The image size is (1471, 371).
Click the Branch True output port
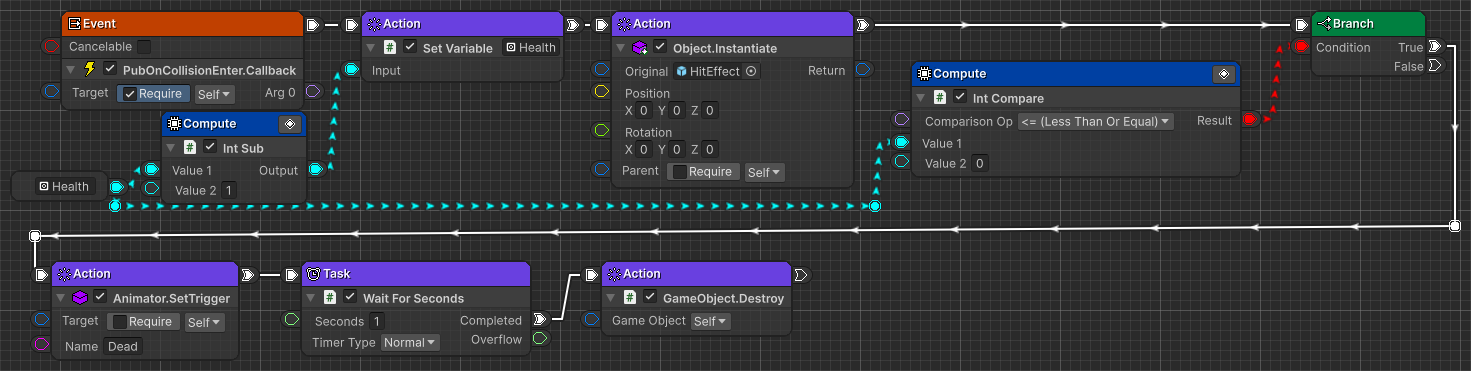[x=1435, y=47]
